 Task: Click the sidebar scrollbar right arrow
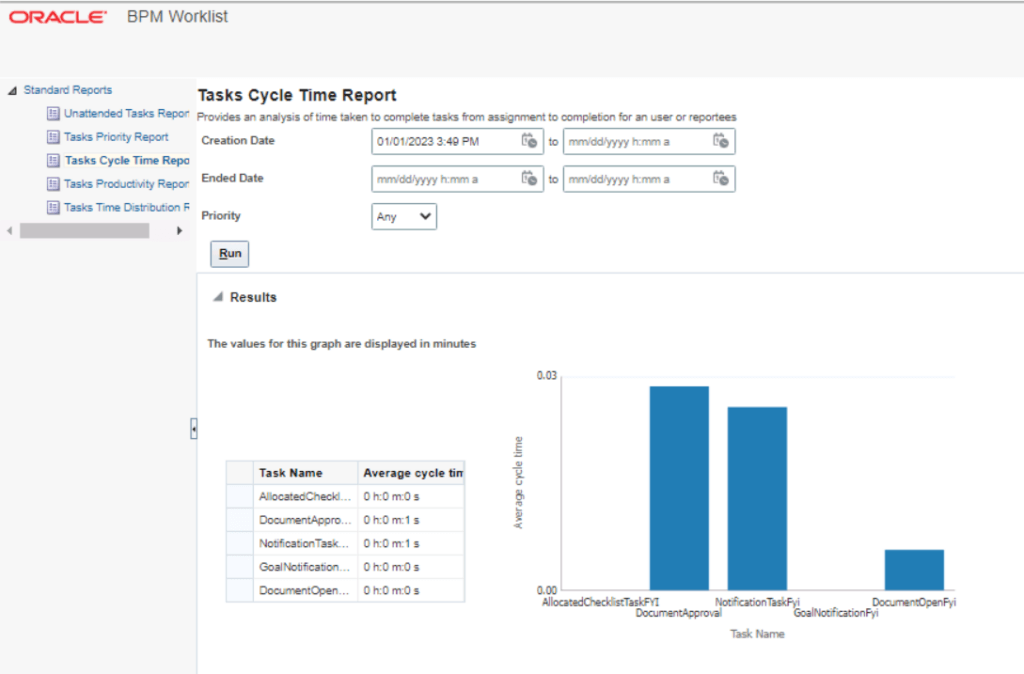(179, 230)
